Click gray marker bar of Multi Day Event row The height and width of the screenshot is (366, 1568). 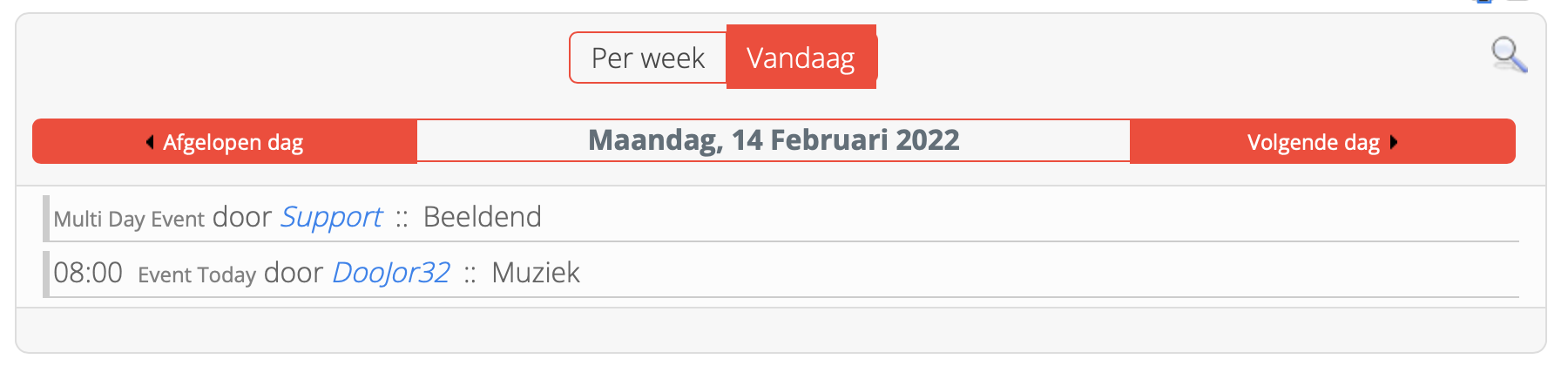[46, 218]
